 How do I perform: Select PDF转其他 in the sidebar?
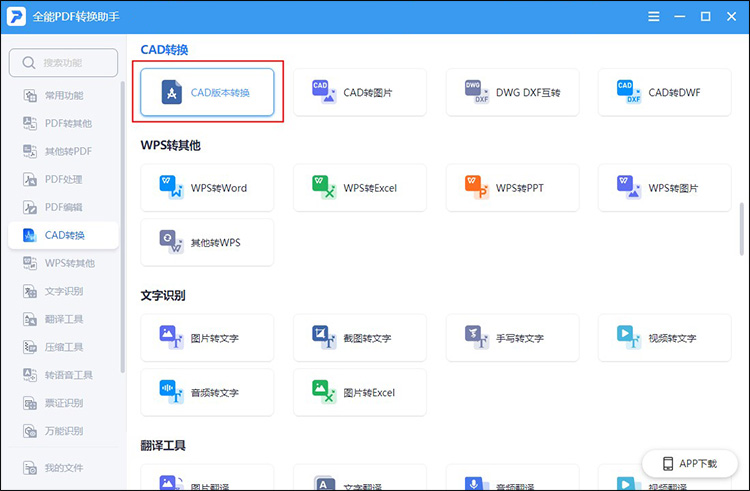click(x=63, y=123)
